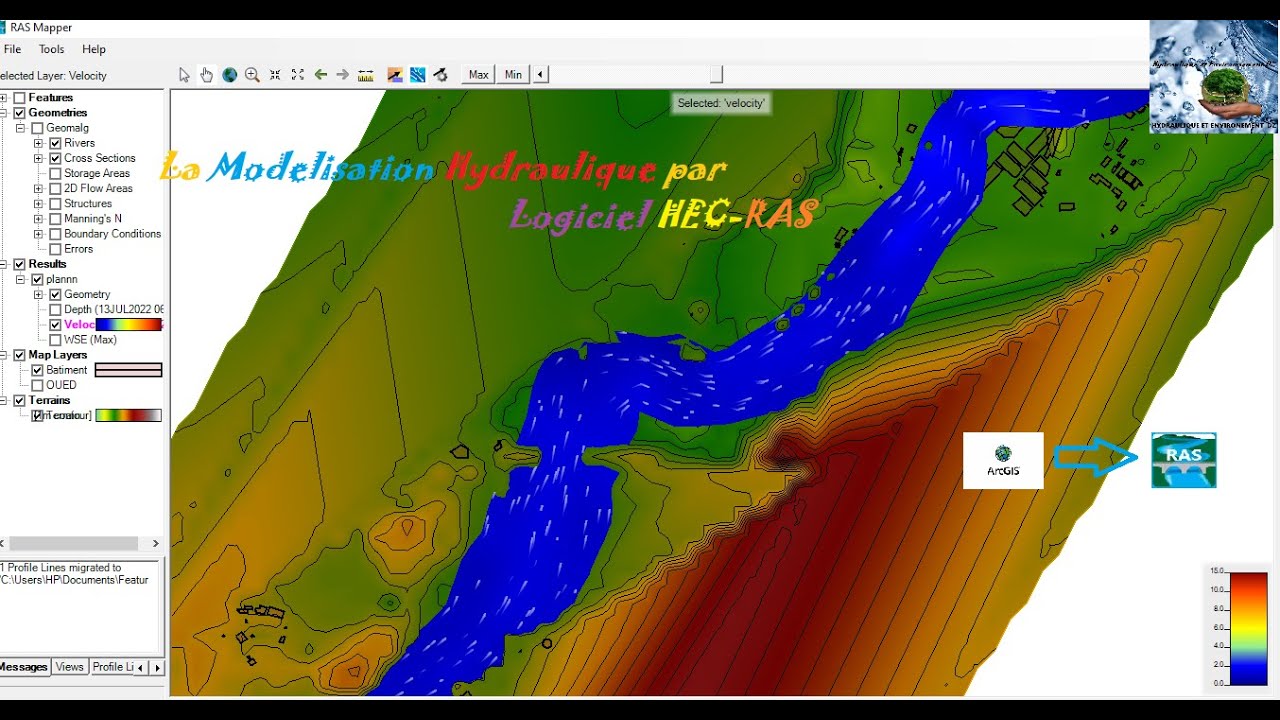The height and width of the screenshot is (720, 1280).
Task: Expand the Boundary Conditions node
Action: point(38,234)
